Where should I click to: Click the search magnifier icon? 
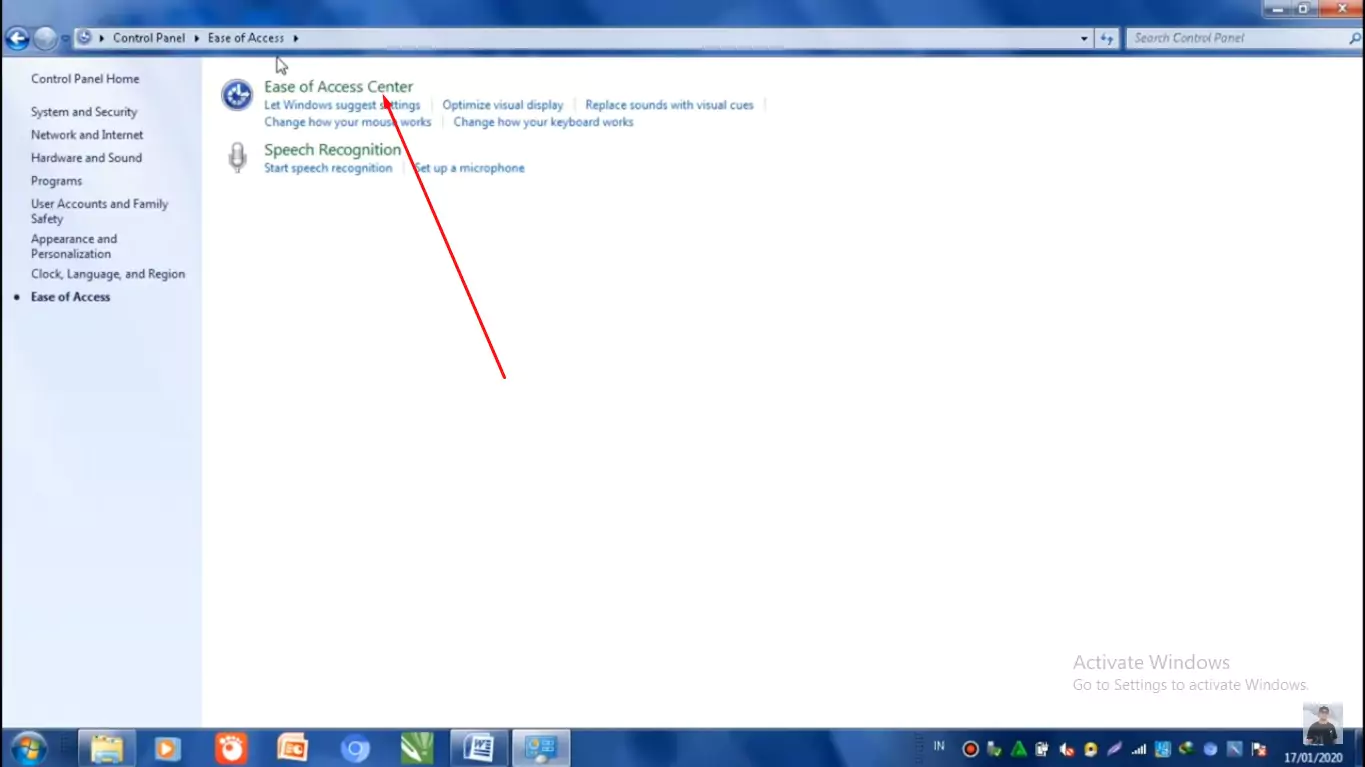[x=1355, y=38]
